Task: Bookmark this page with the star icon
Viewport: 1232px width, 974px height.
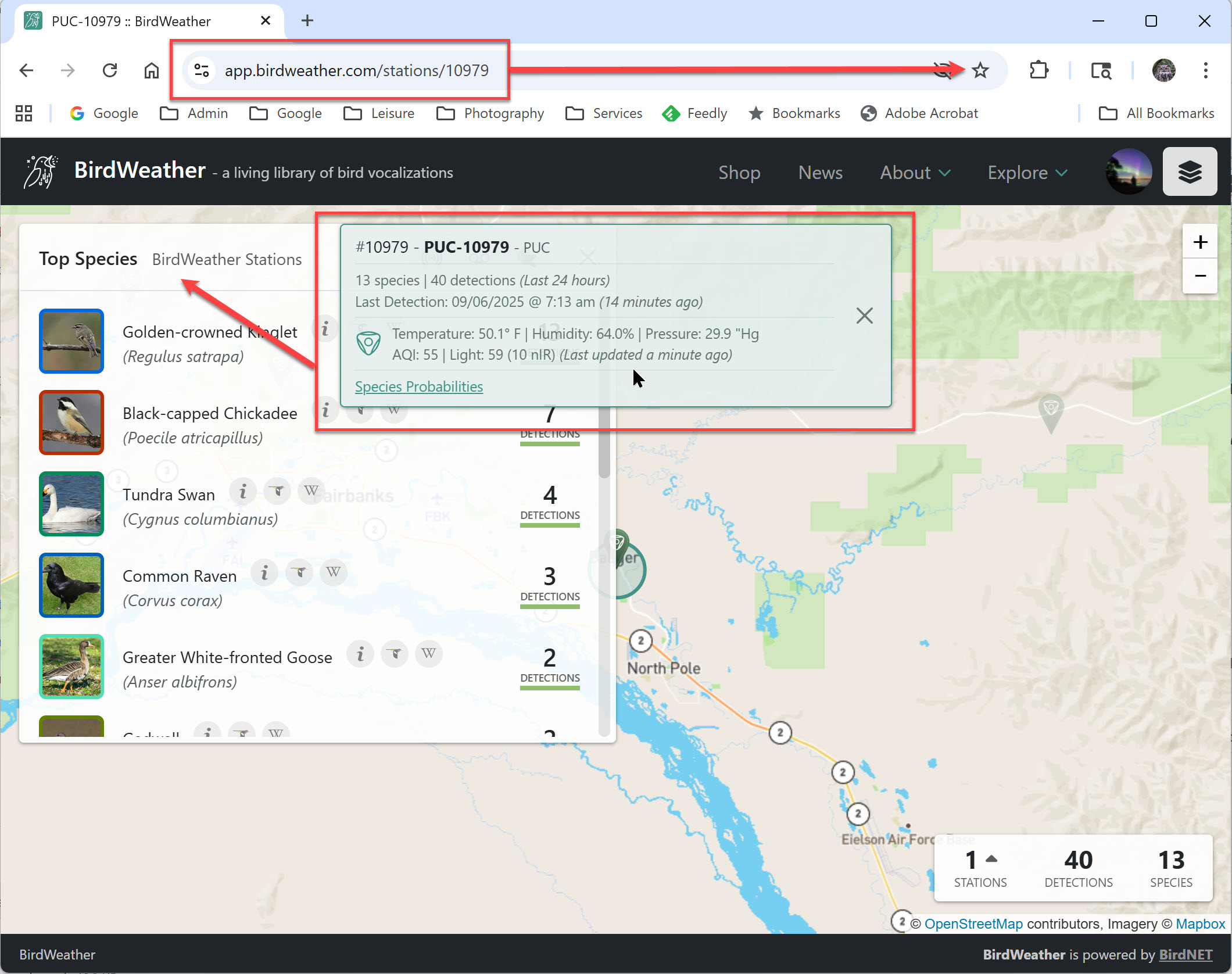Action: 980,70
